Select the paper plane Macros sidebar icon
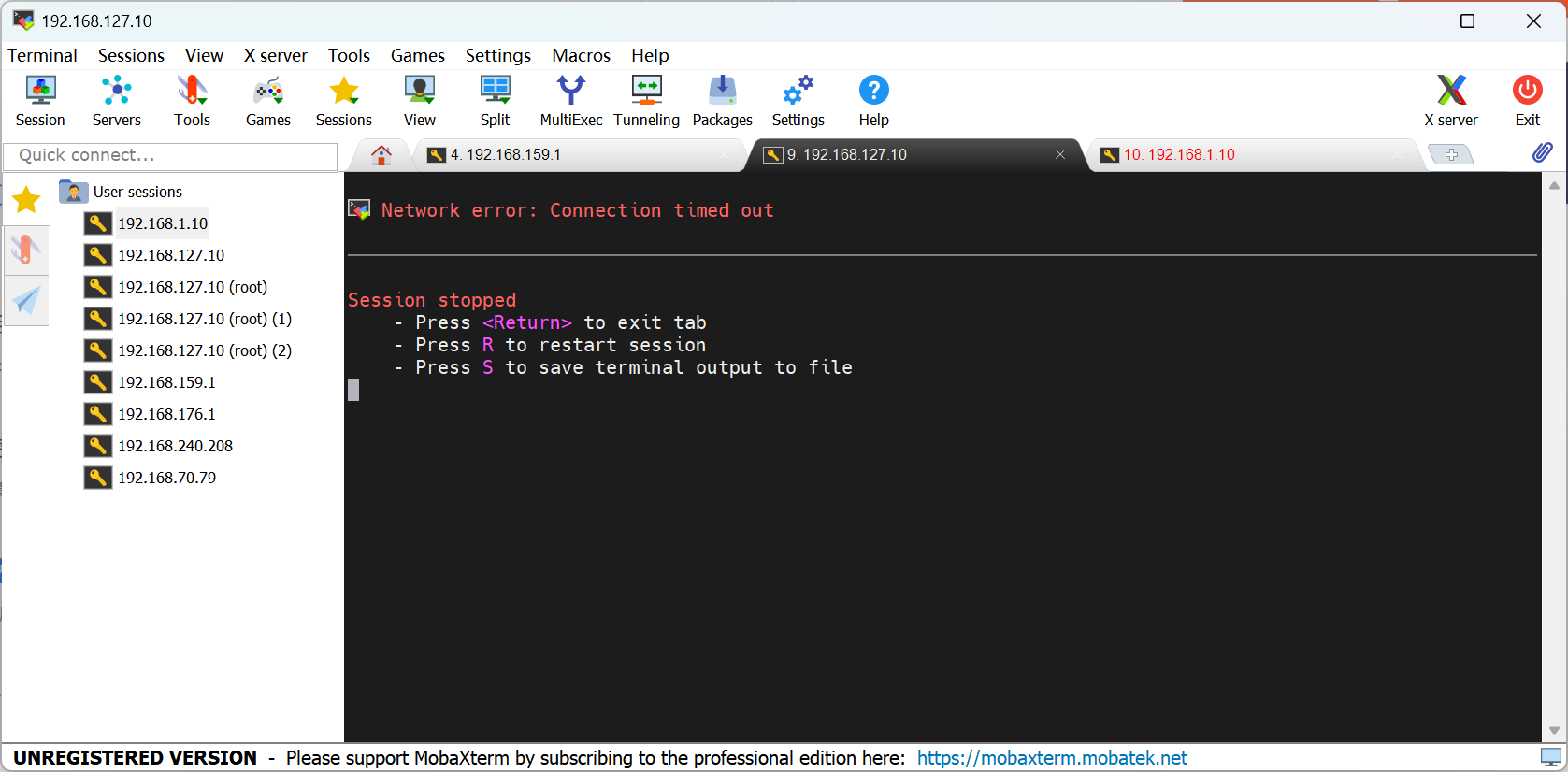This screenshot has height=772, width=1568. pyautogui.click(x=26, y=300)
